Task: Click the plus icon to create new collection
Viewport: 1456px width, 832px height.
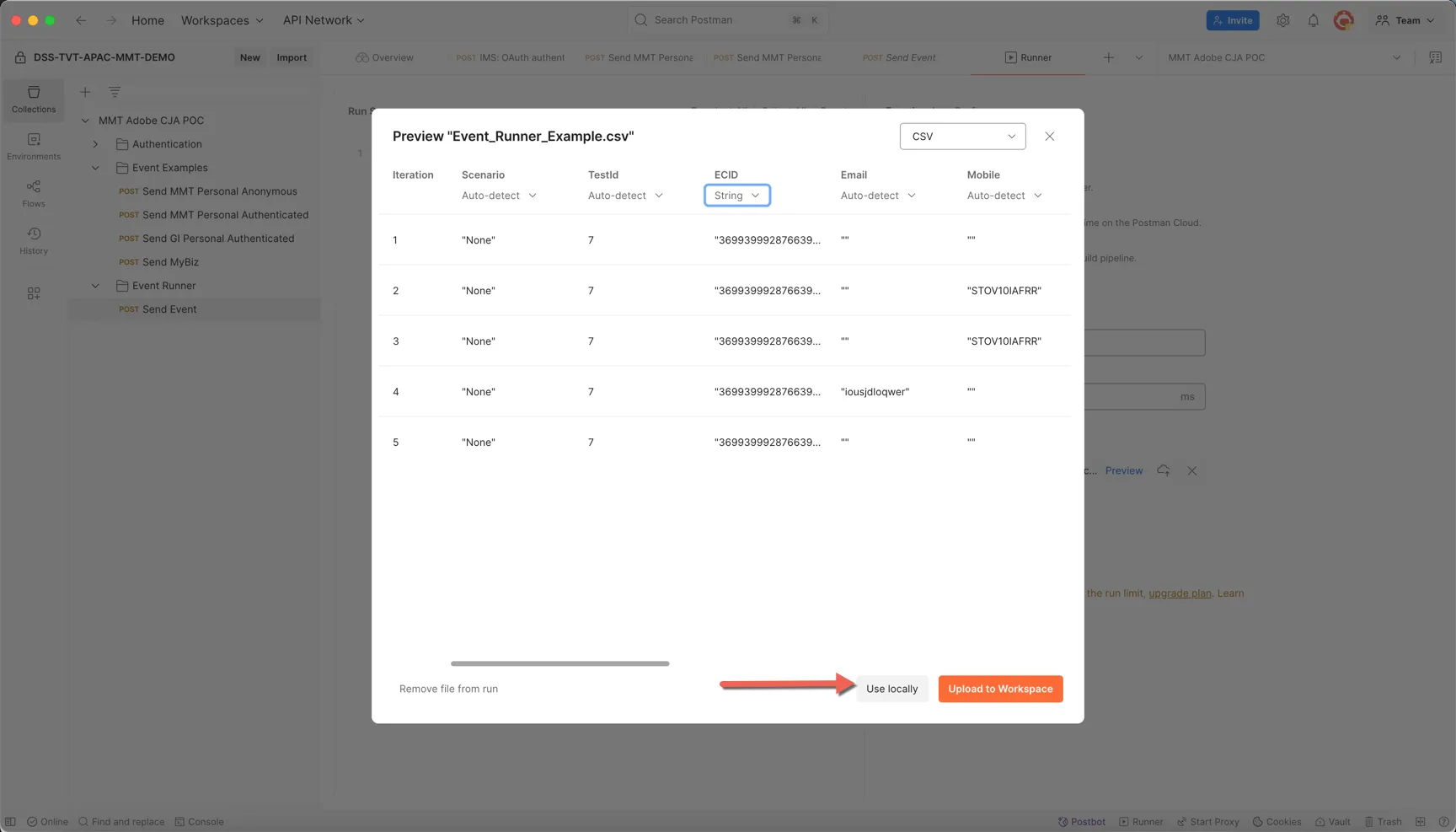Action: (85, 92)
